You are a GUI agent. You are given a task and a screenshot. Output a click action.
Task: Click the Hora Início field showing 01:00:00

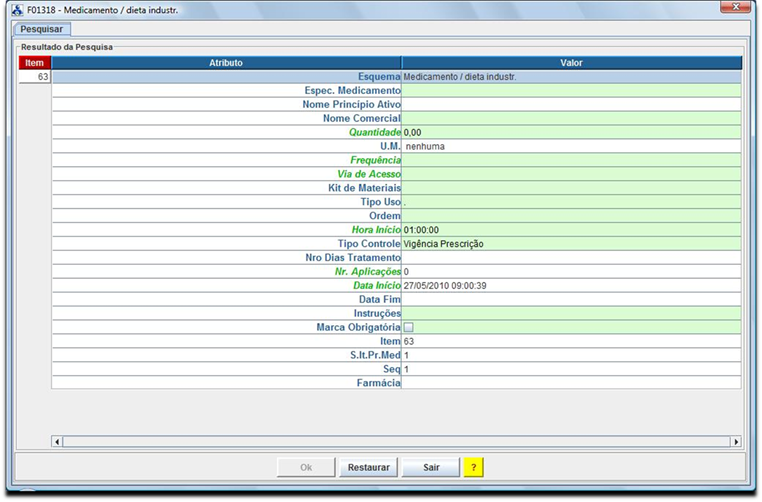571,230
